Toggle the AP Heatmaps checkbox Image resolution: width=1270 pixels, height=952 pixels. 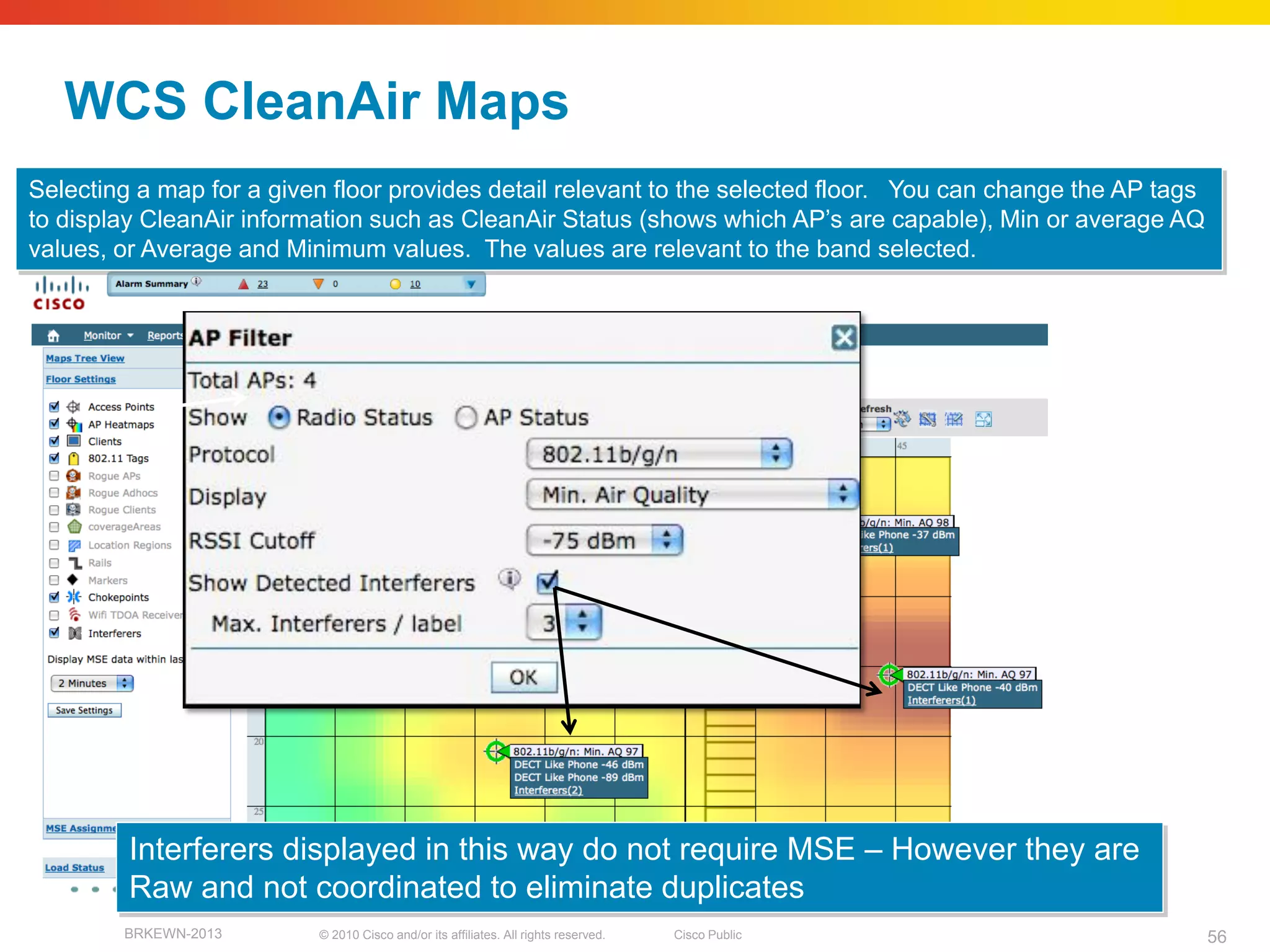pos(54,424)
